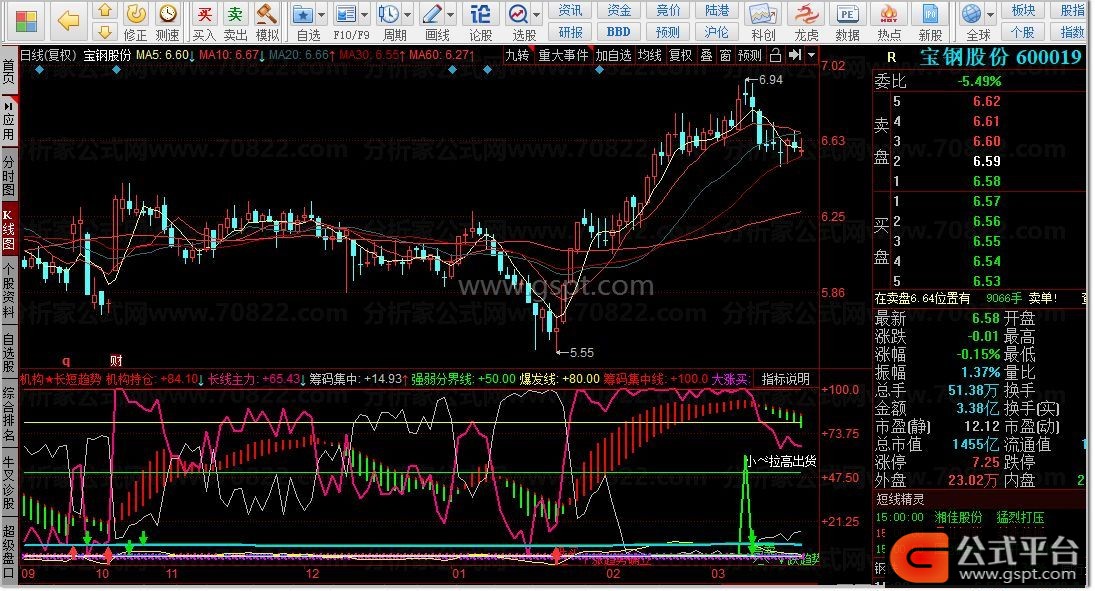Click the 板块 sector button
The height and width of the screenshot is (591, 1095).
(1024, 10)
